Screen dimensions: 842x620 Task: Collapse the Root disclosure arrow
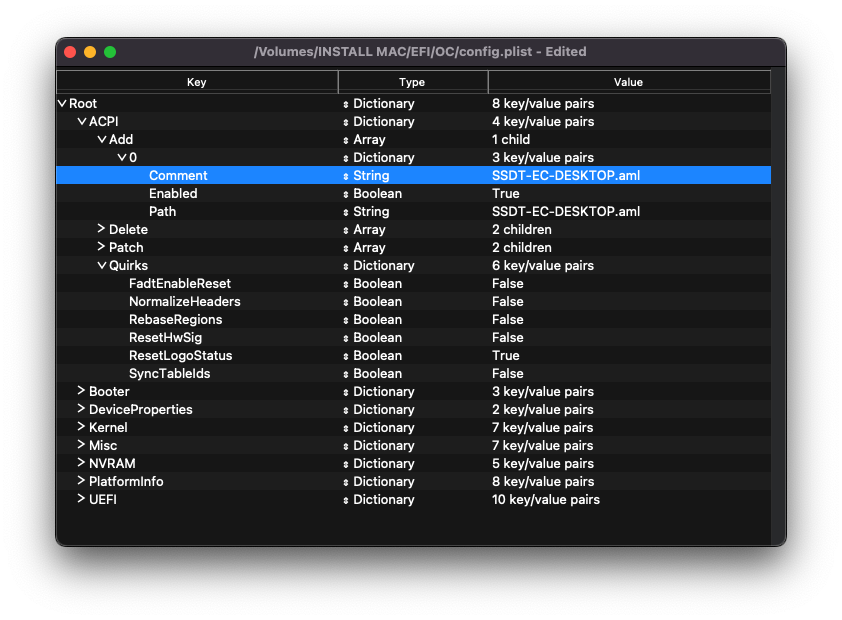(62, 104)
